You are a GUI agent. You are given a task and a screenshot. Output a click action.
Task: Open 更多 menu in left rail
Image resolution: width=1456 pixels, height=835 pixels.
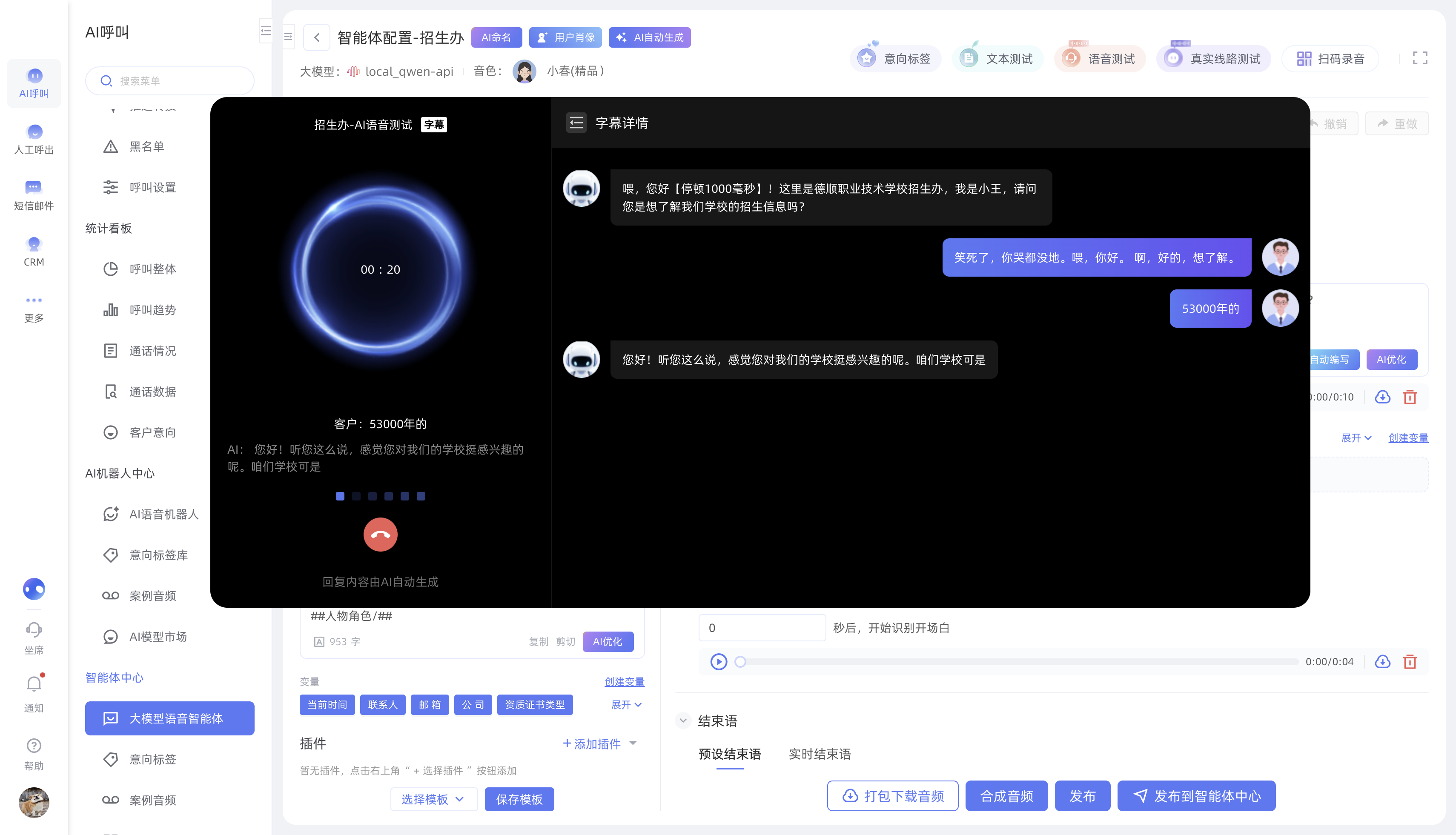pos(34,309)
